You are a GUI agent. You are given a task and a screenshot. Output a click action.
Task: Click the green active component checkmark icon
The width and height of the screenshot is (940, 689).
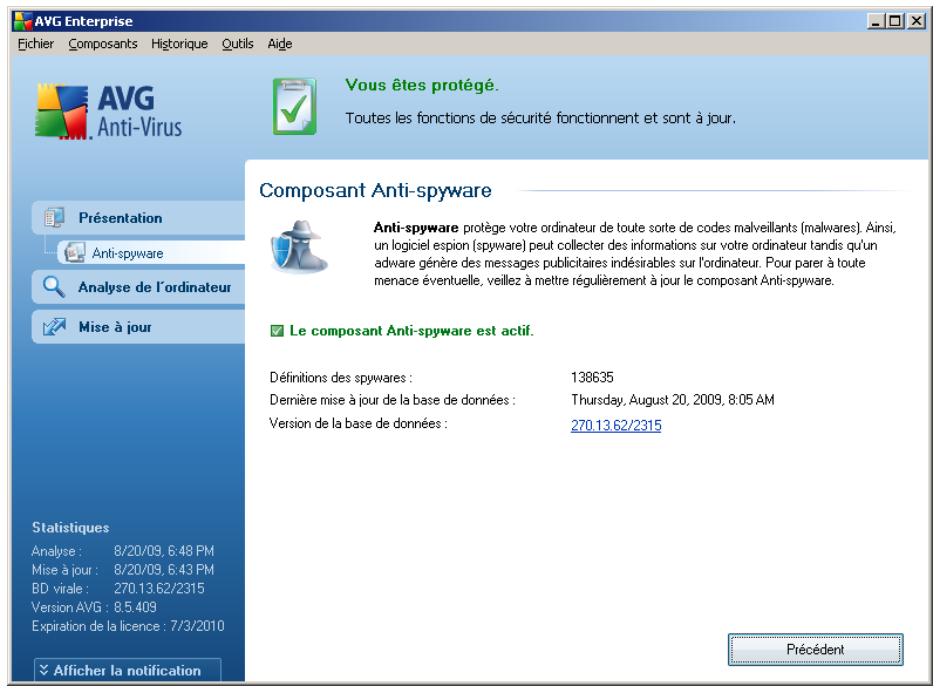tap(277, 330)
